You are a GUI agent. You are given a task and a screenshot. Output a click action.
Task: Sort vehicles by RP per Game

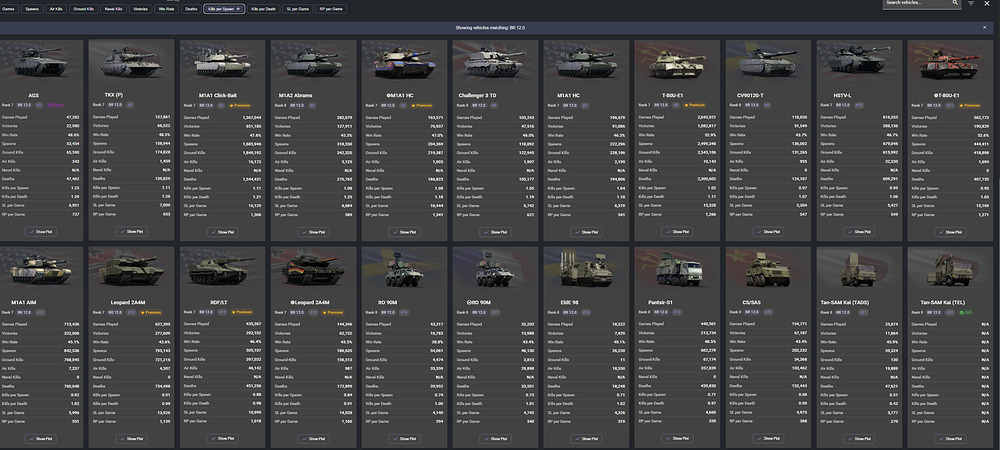coord(331,9)
